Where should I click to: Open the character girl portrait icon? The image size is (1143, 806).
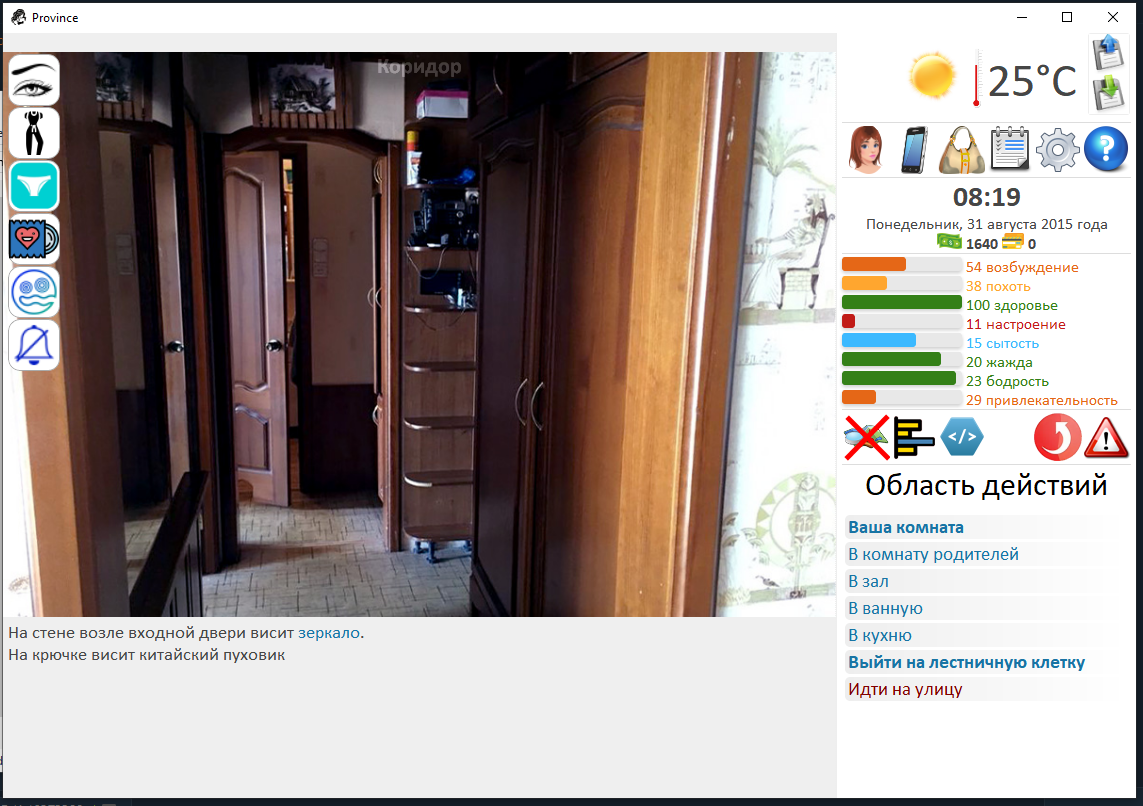866,149
